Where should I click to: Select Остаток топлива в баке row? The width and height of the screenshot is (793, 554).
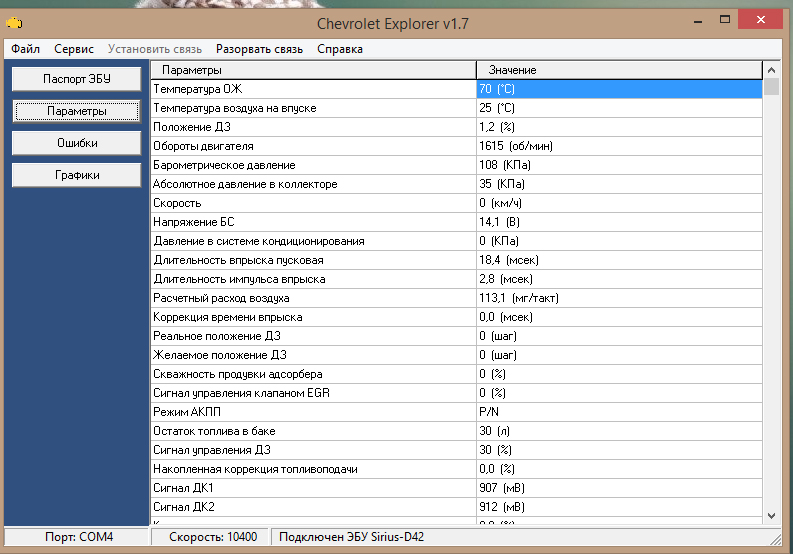point(457,431)
